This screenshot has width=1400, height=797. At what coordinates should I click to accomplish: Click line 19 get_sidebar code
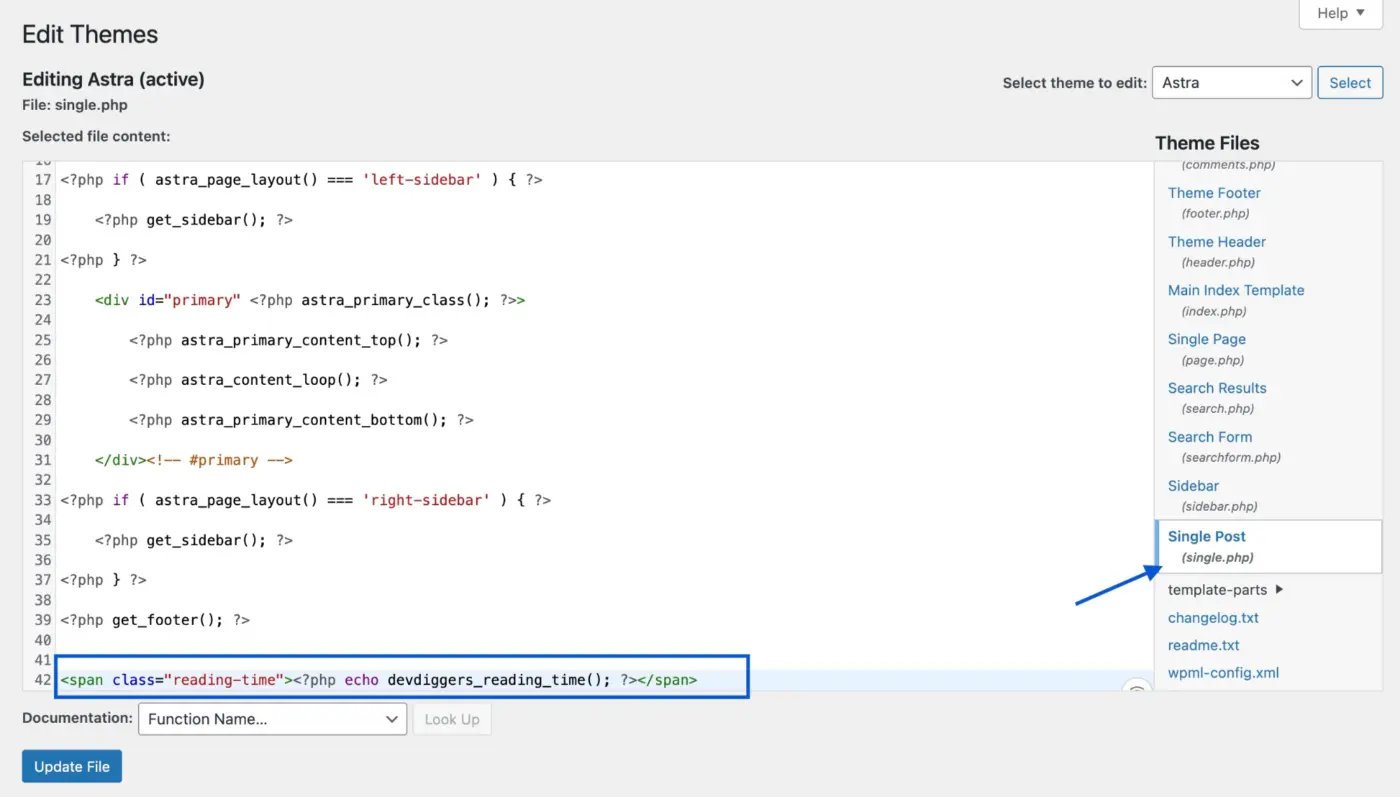tap(194, 220)
